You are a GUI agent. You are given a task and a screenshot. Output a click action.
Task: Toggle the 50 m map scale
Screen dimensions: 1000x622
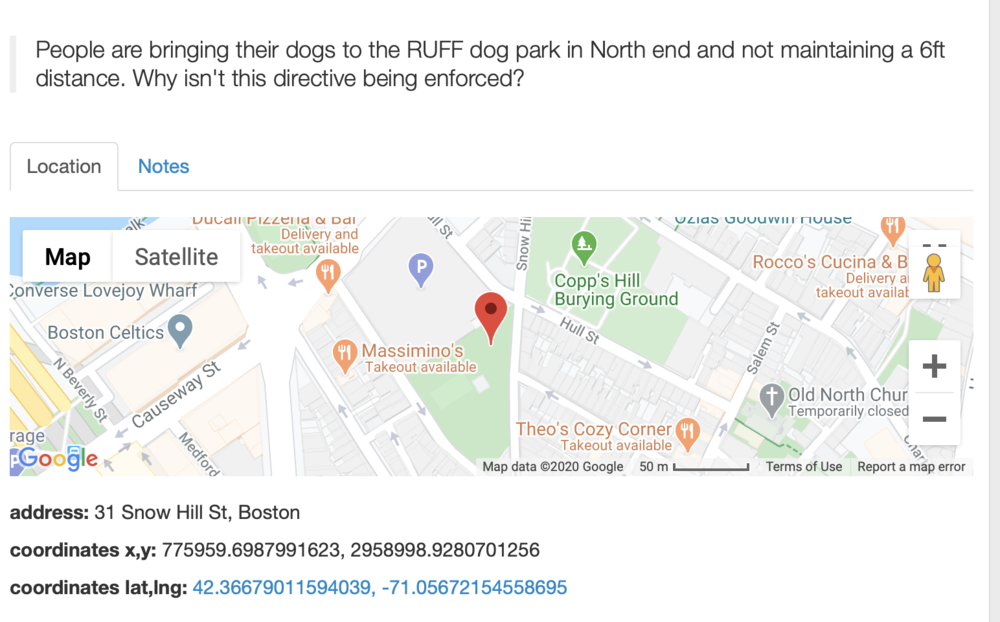694,466
